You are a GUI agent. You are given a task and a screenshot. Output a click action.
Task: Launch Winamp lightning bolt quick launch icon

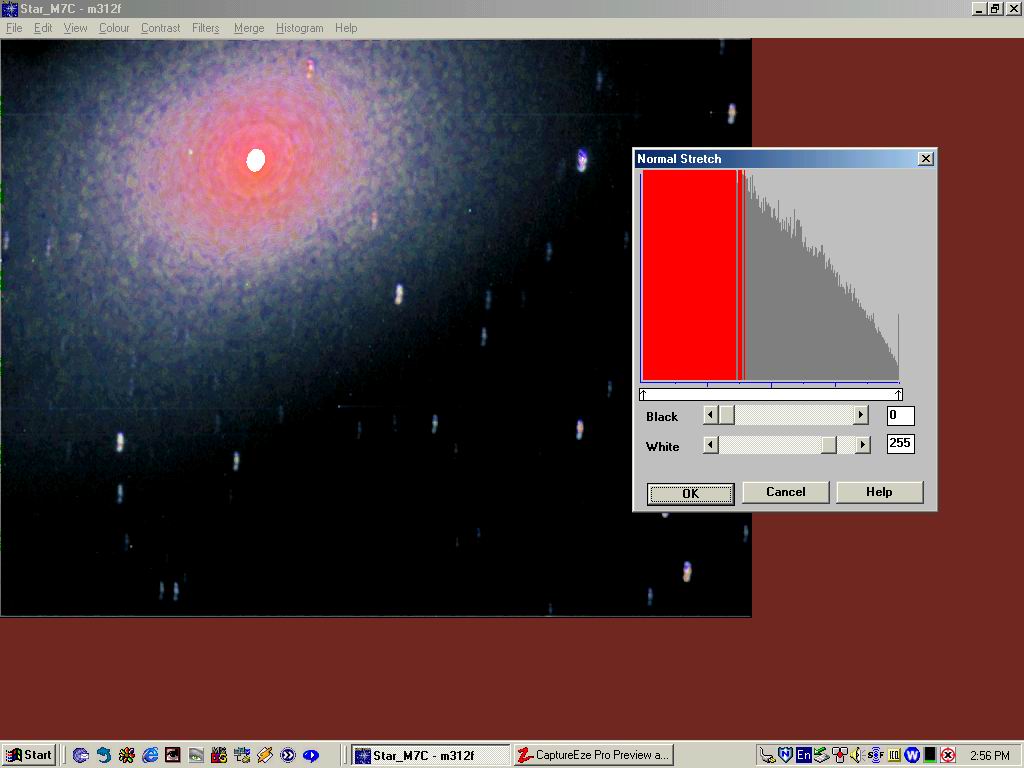(x=264, y=756)
